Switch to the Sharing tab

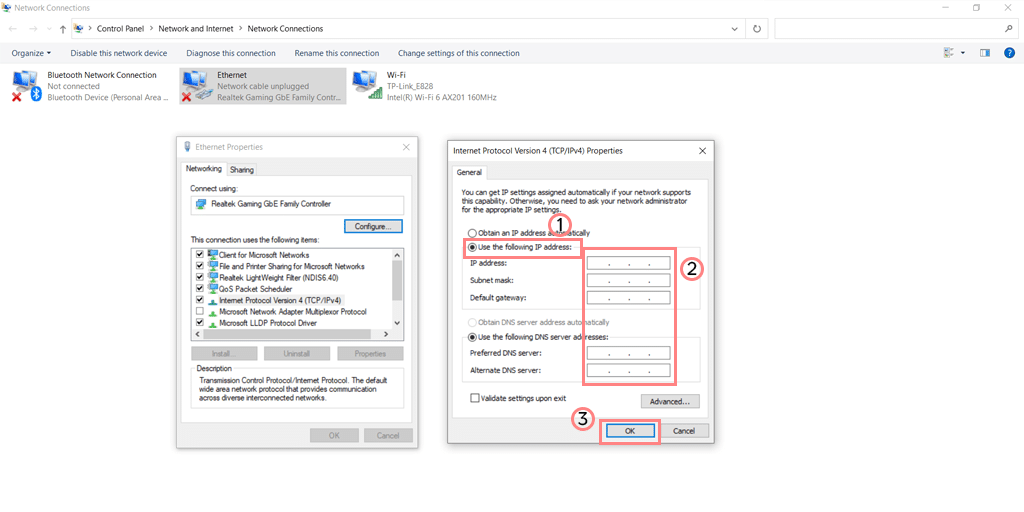[242, 170]
